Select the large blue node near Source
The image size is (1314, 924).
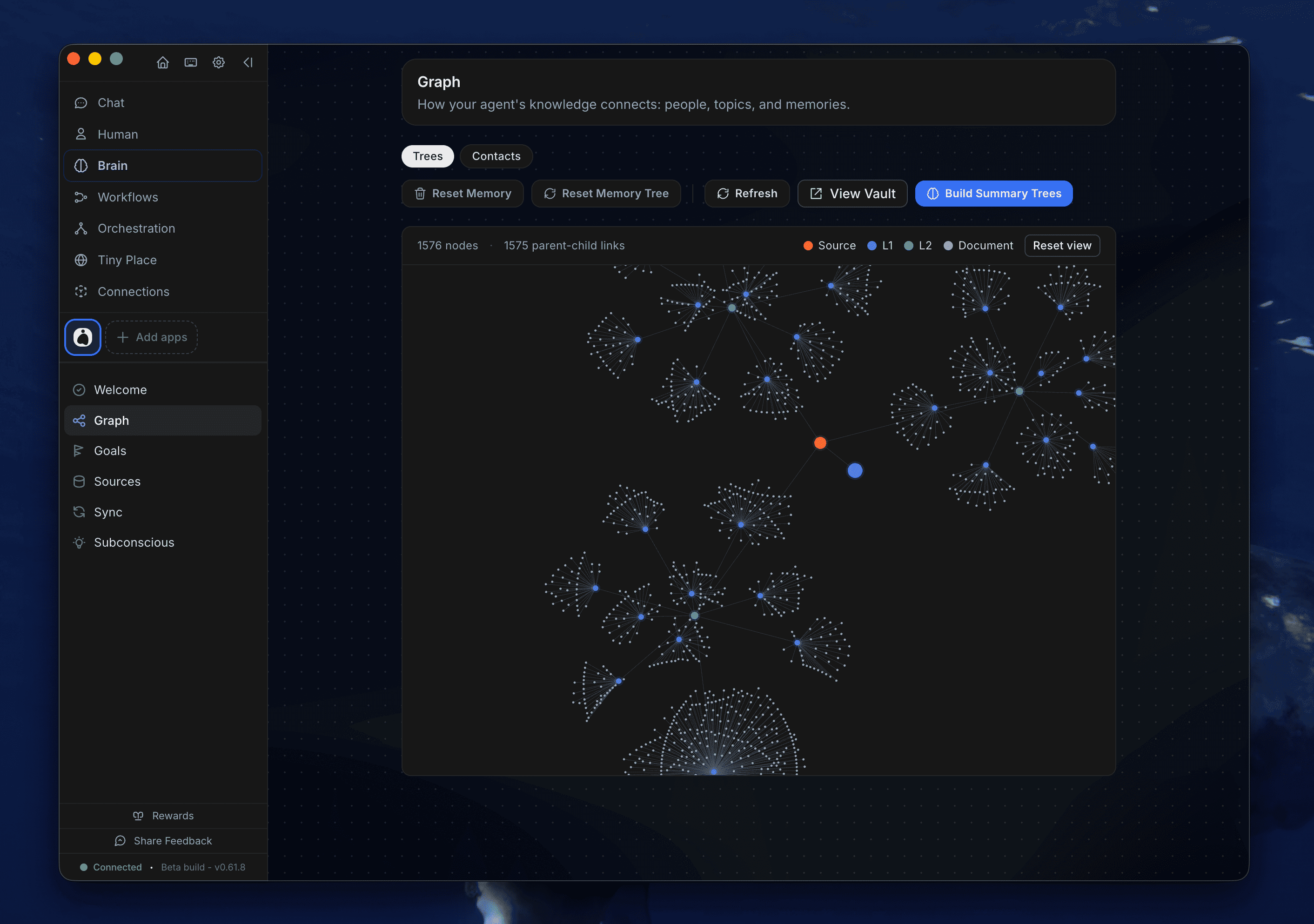point(855,471)
